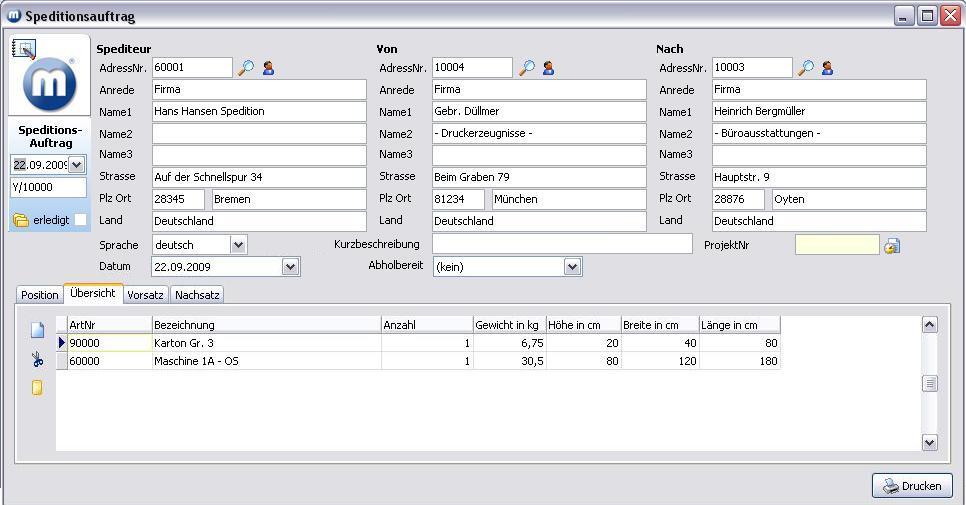Click the scissors cut icon beside the table
This screenshot has width=966, height=505.
click(x=38, y=359)
